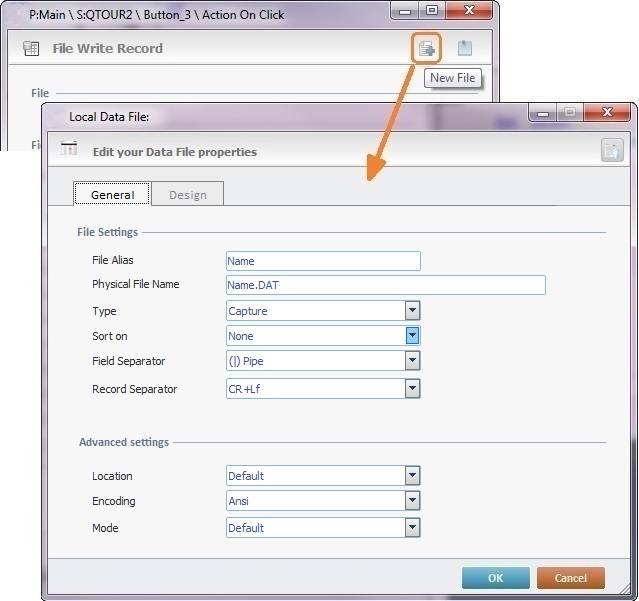Select the General tab

[x=112, y=195]
